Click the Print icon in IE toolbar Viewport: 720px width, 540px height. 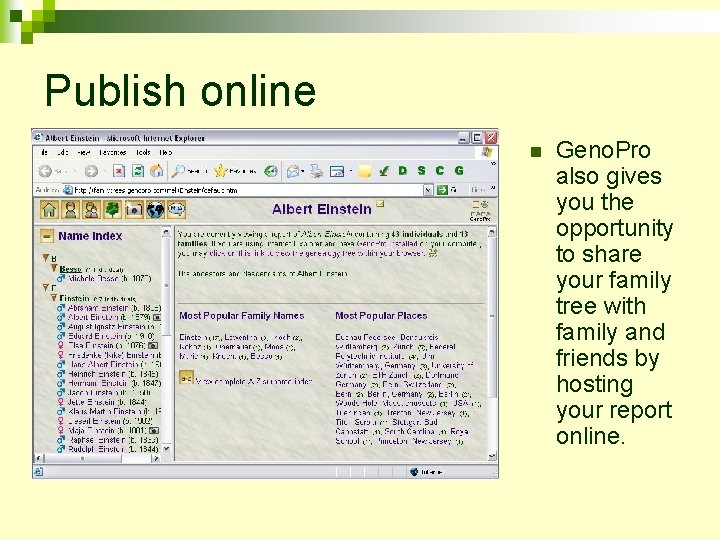point(316,171)
